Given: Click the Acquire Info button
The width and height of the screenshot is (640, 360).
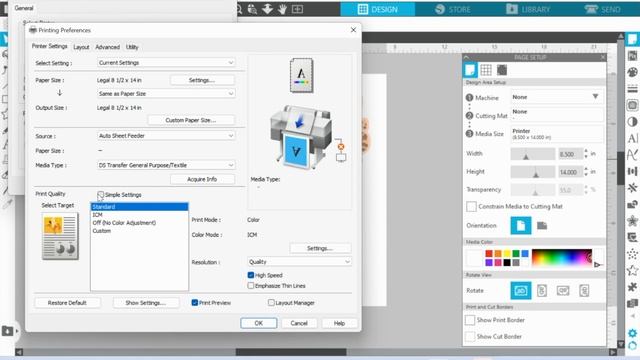Looking at the screenshot, I should (x=202, y=179).
